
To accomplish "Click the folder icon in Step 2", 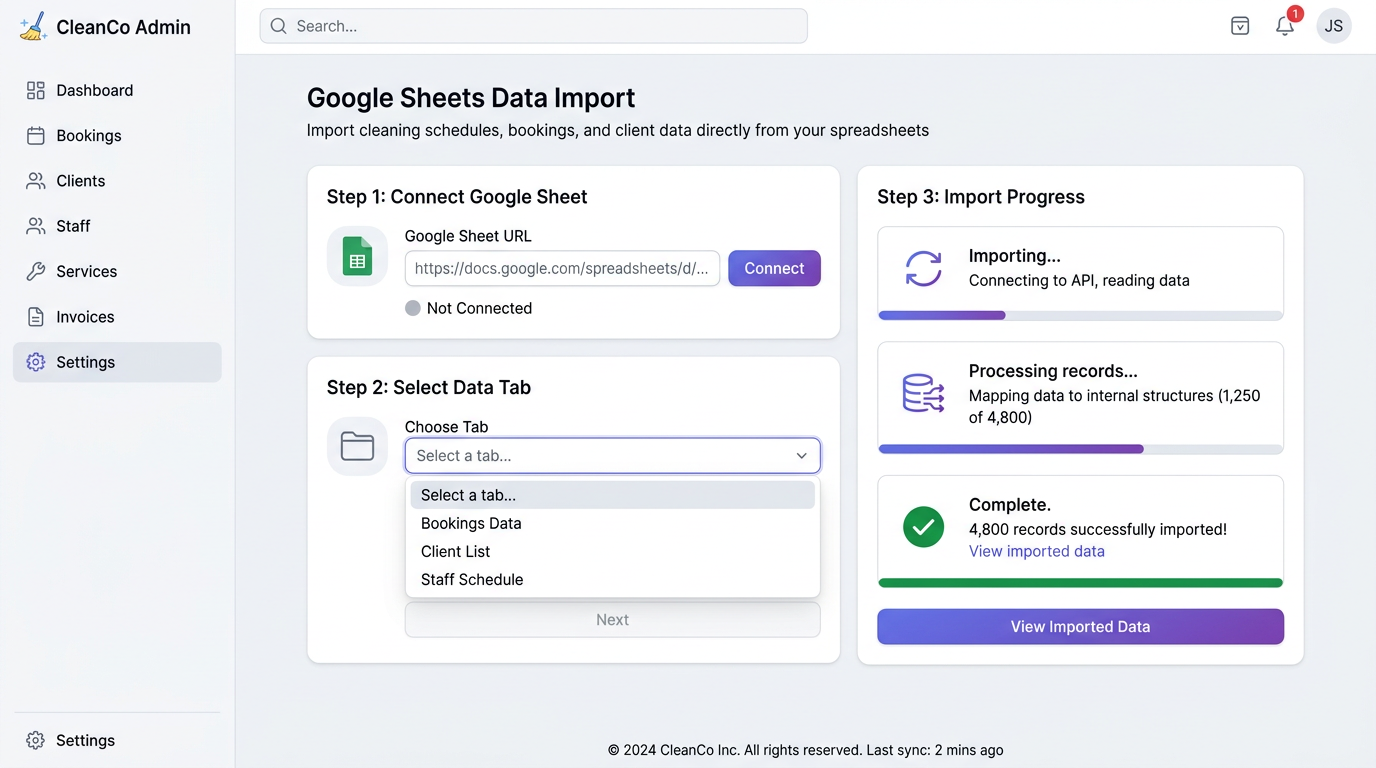I will [357, 446].
